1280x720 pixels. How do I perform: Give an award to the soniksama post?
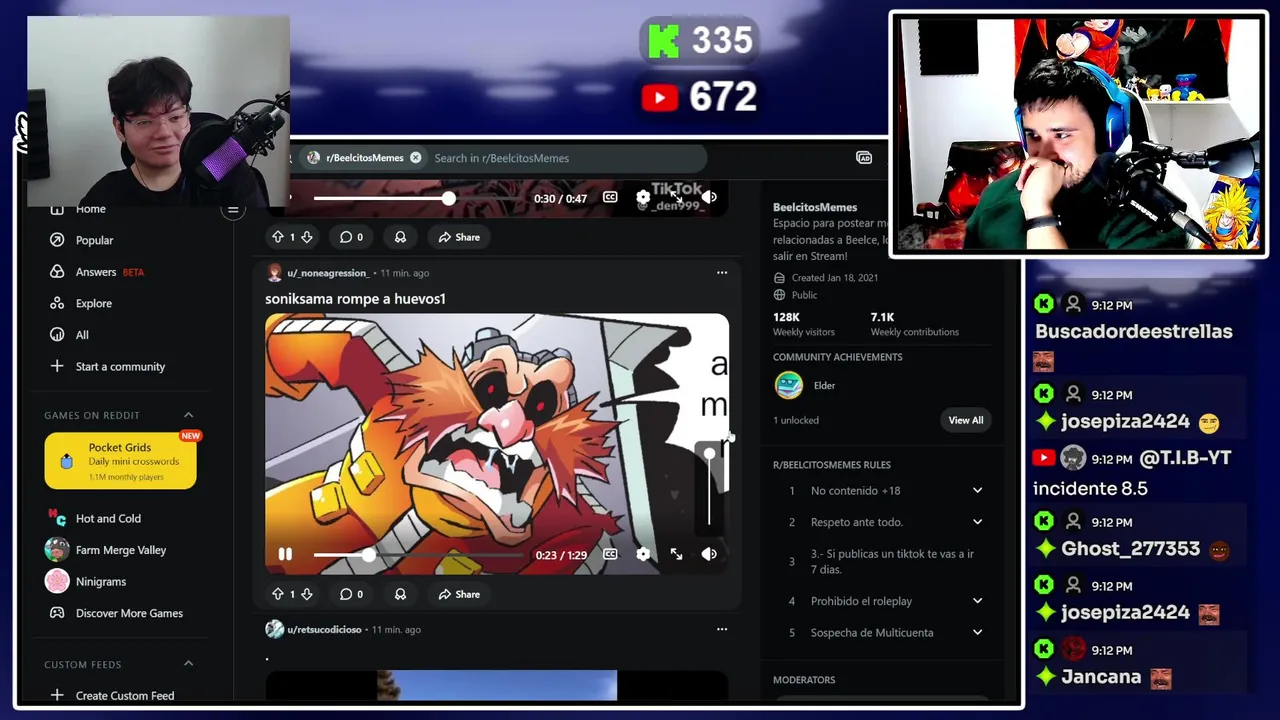pyautogui.click(x=400, y=594)
